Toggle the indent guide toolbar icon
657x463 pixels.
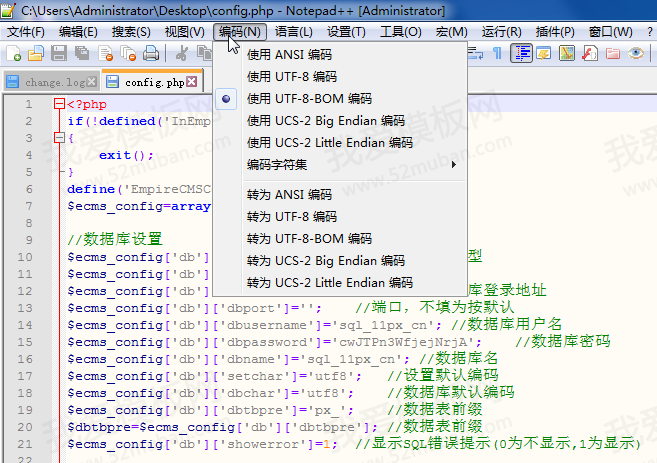521,53
